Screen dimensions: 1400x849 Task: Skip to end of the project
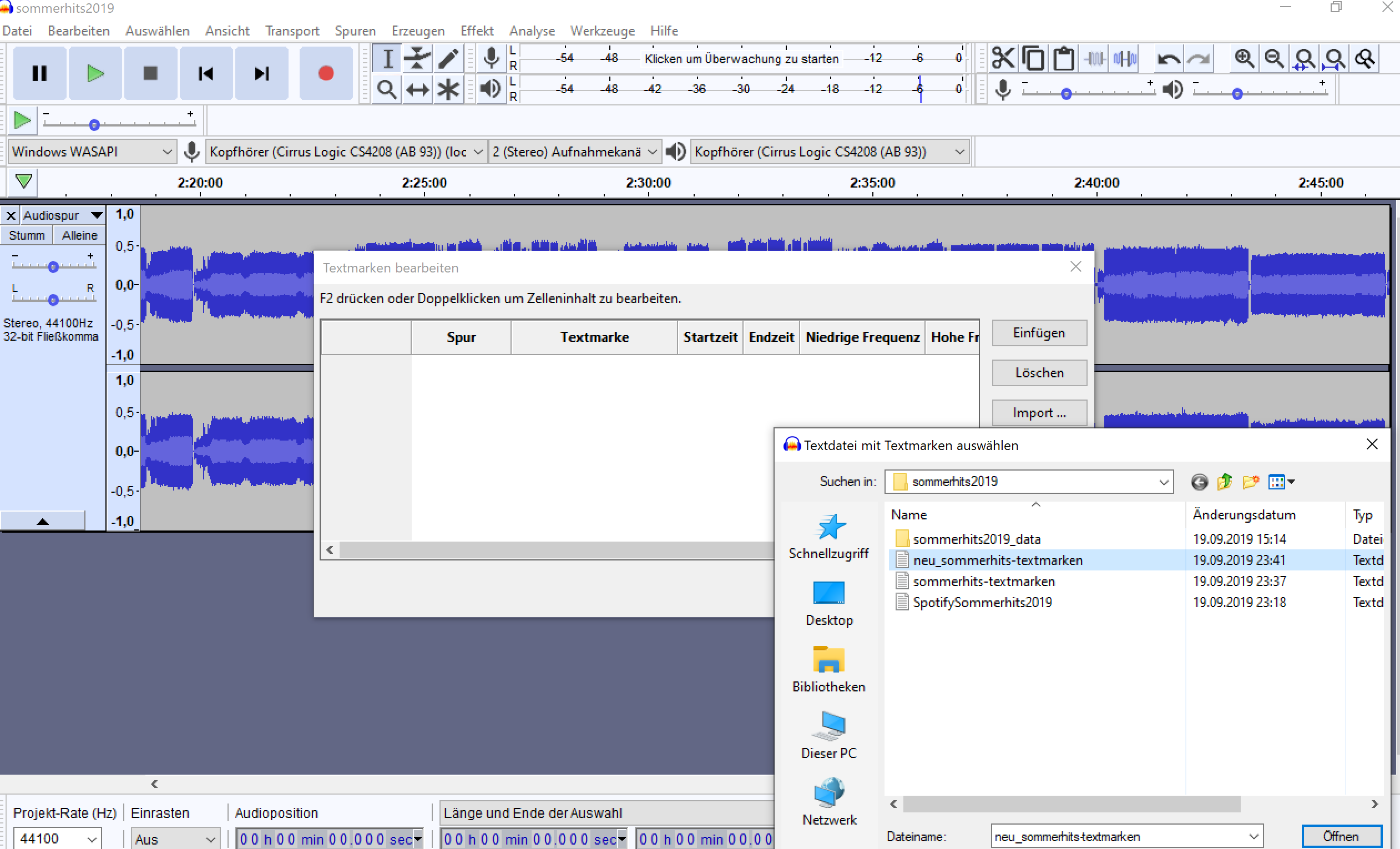[261, 73]
